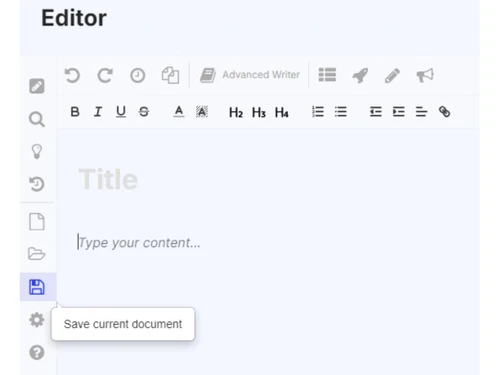This screenshot has height=375, width=500.
Task: Create a new document from sidebar
Action: (x=37, y=222)
